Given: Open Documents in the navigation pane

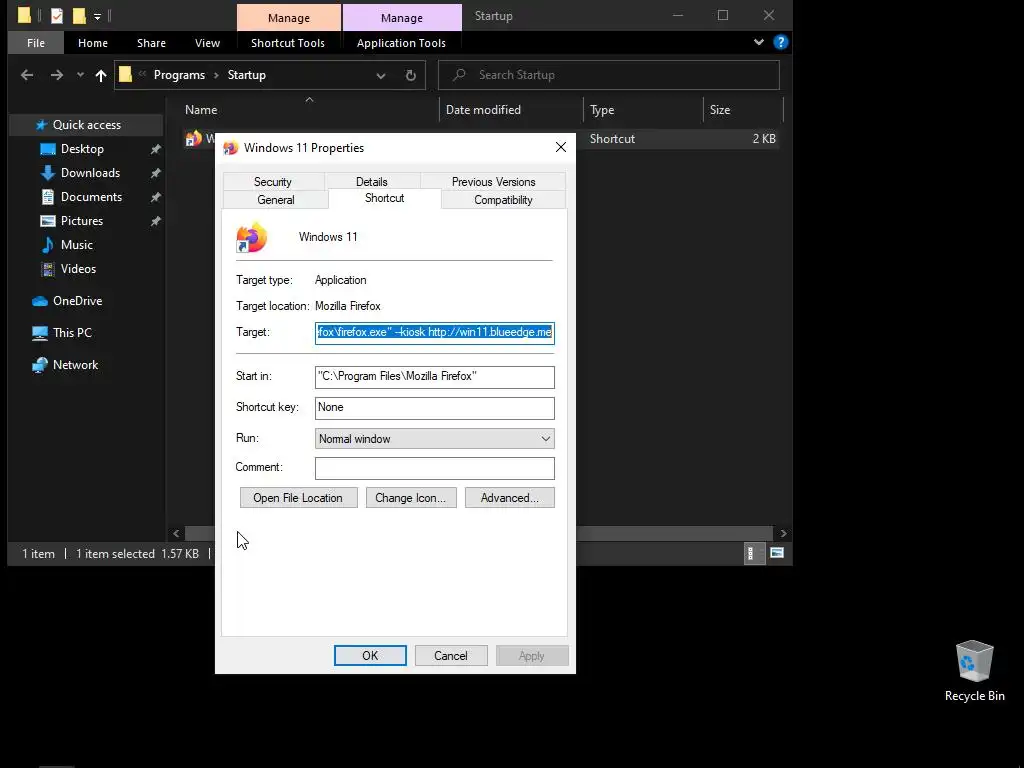Looking at the screenshot, I should 91,197.
